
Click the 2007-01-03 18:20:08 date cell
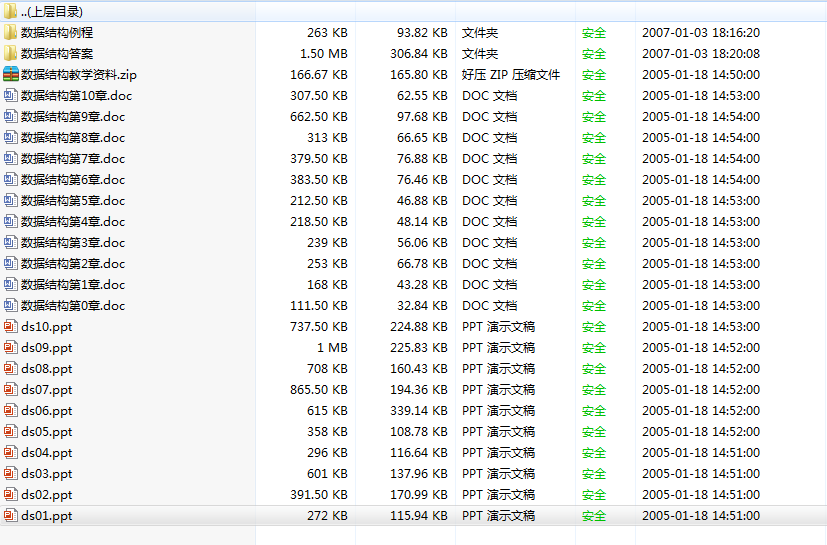point(700,53)
